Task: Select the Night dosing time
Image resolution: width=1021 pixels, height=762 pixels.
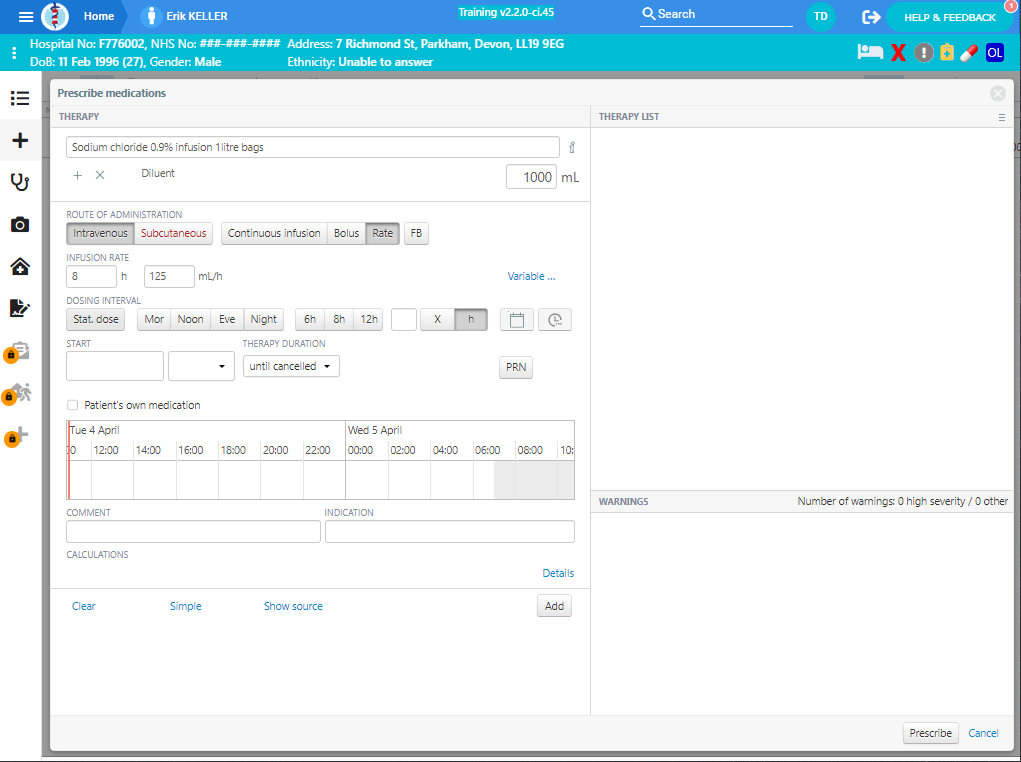Action: coord(264,320)
